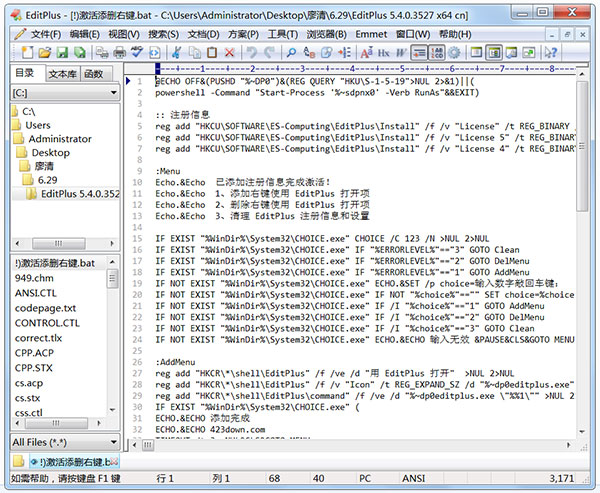Image resolution: width=600 pixels, height=493 pixels.
Task: Open Print Preview from the toolbar
Action: click(x=102, y=52)
